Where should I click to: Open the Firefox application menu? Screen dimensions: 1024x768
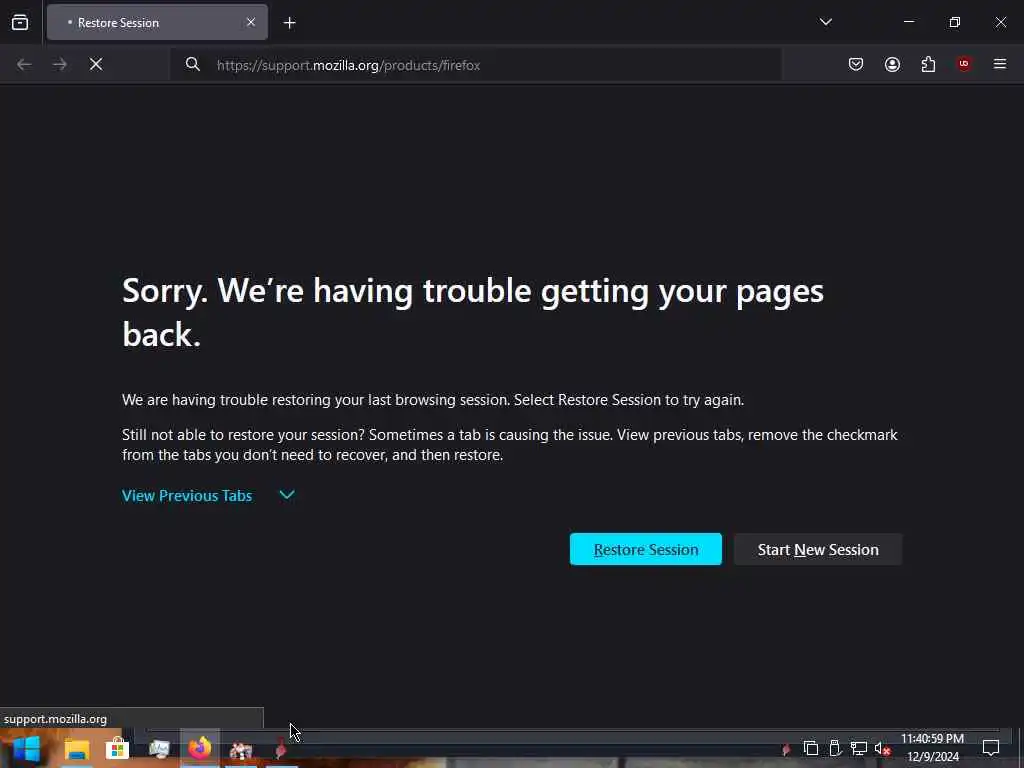click(x=1000, y=64)
